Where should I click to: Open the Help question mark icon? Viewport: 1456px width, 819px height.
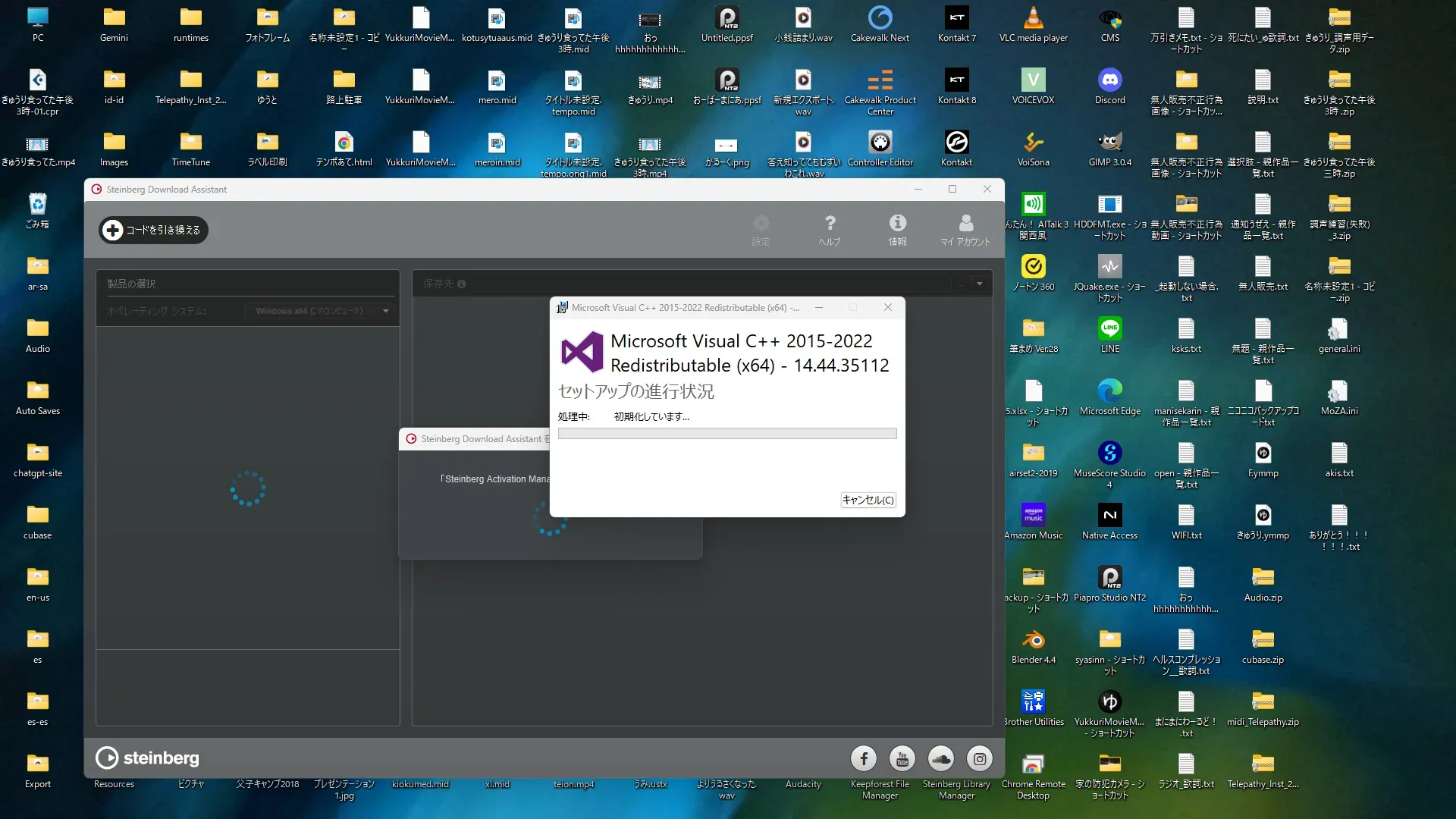[x=830, y=229]
